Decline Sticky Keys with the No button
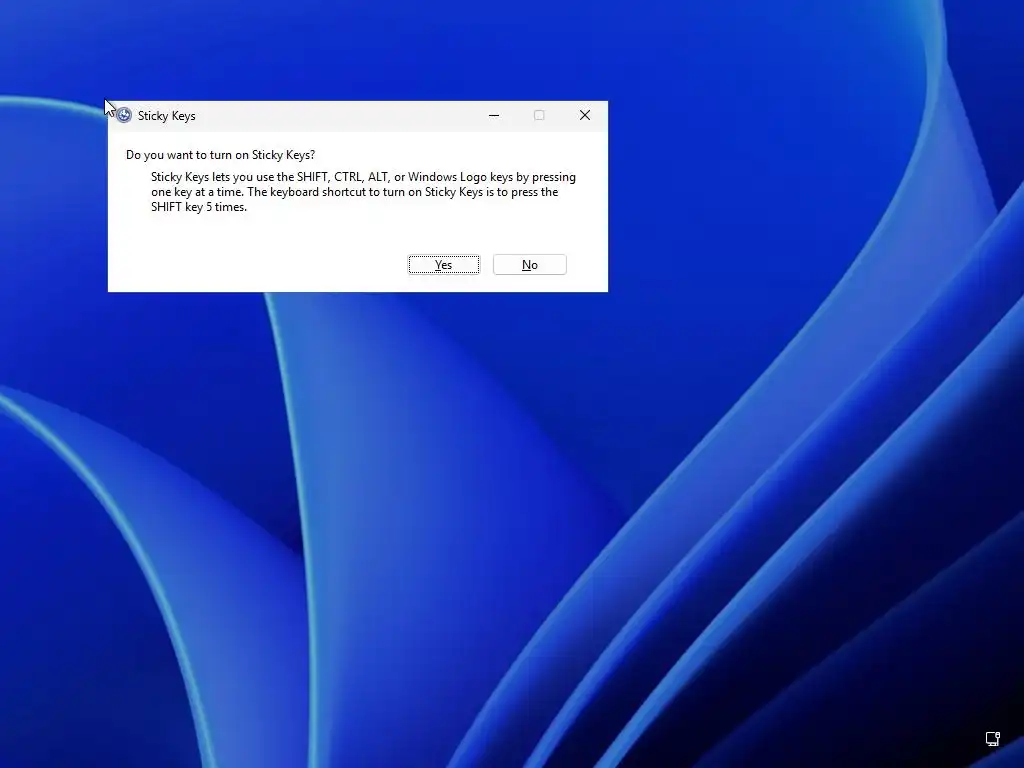This screenshot has width=1024, height=768. click(530, 264)
